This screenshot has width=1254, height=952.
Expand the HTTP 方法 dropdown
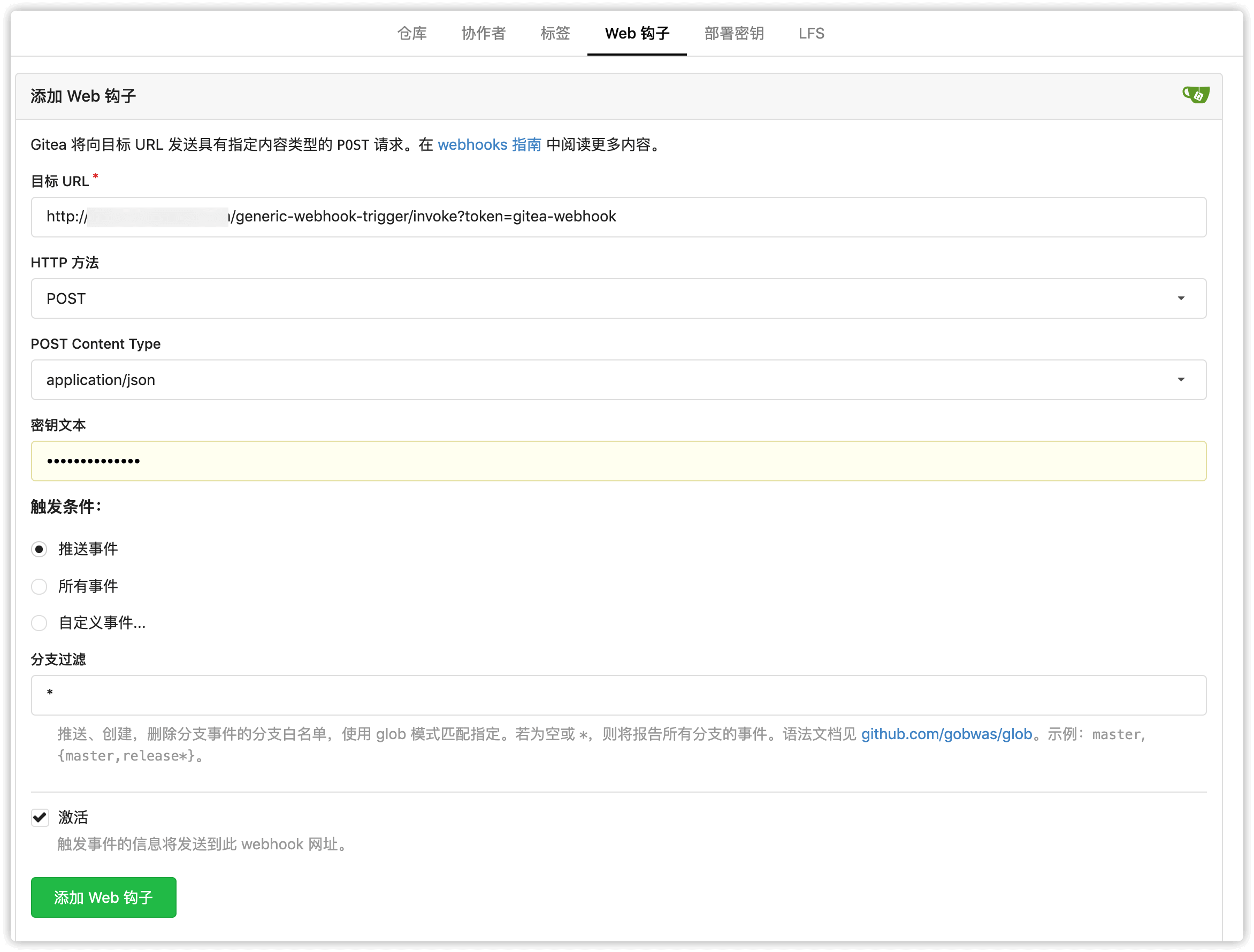1183,298
